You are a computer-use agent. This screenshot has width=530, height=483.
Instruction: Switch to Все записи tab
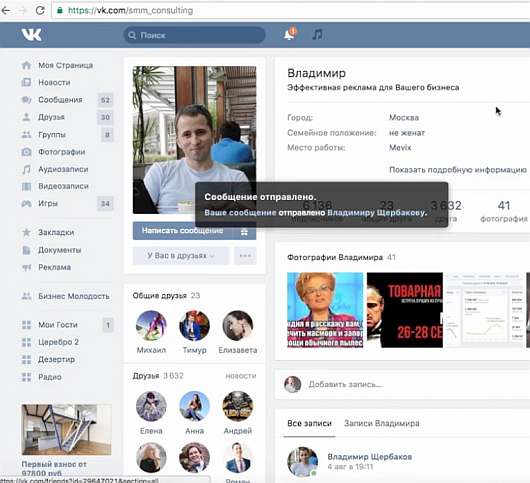309,424
